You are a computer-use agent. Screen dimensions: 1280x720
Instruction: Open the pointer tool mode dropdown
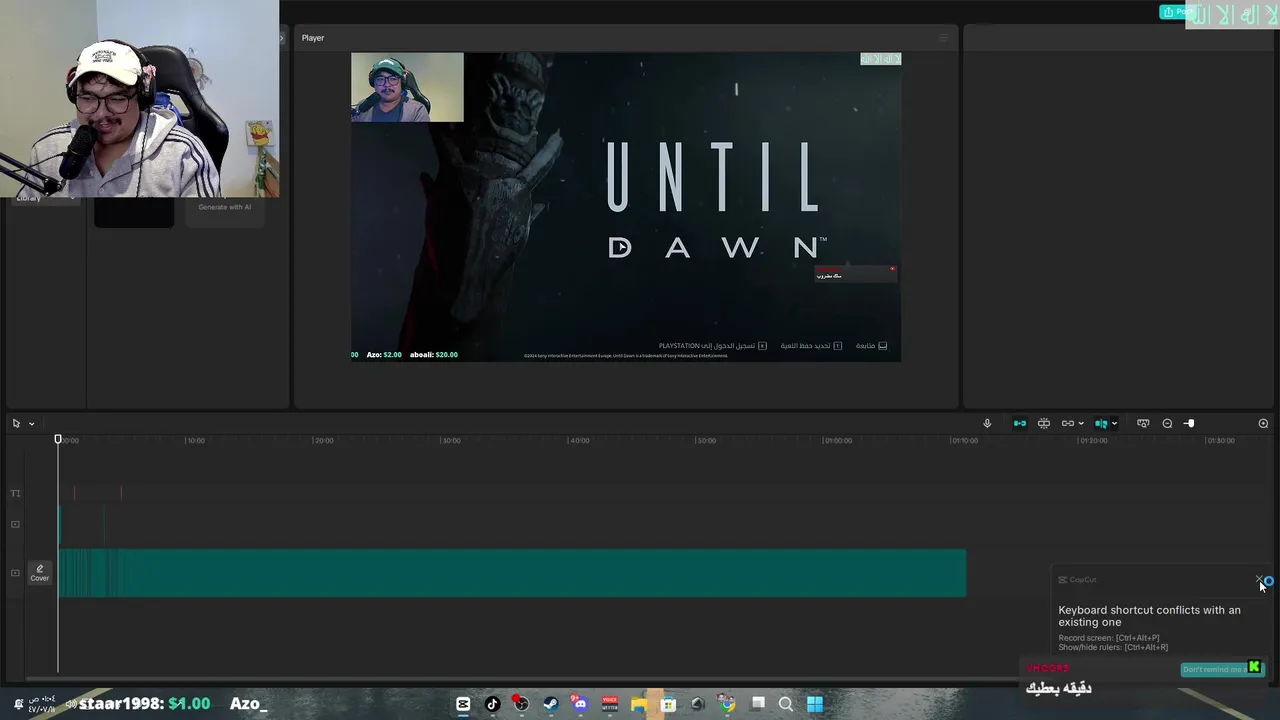click(x=31, y=423)
